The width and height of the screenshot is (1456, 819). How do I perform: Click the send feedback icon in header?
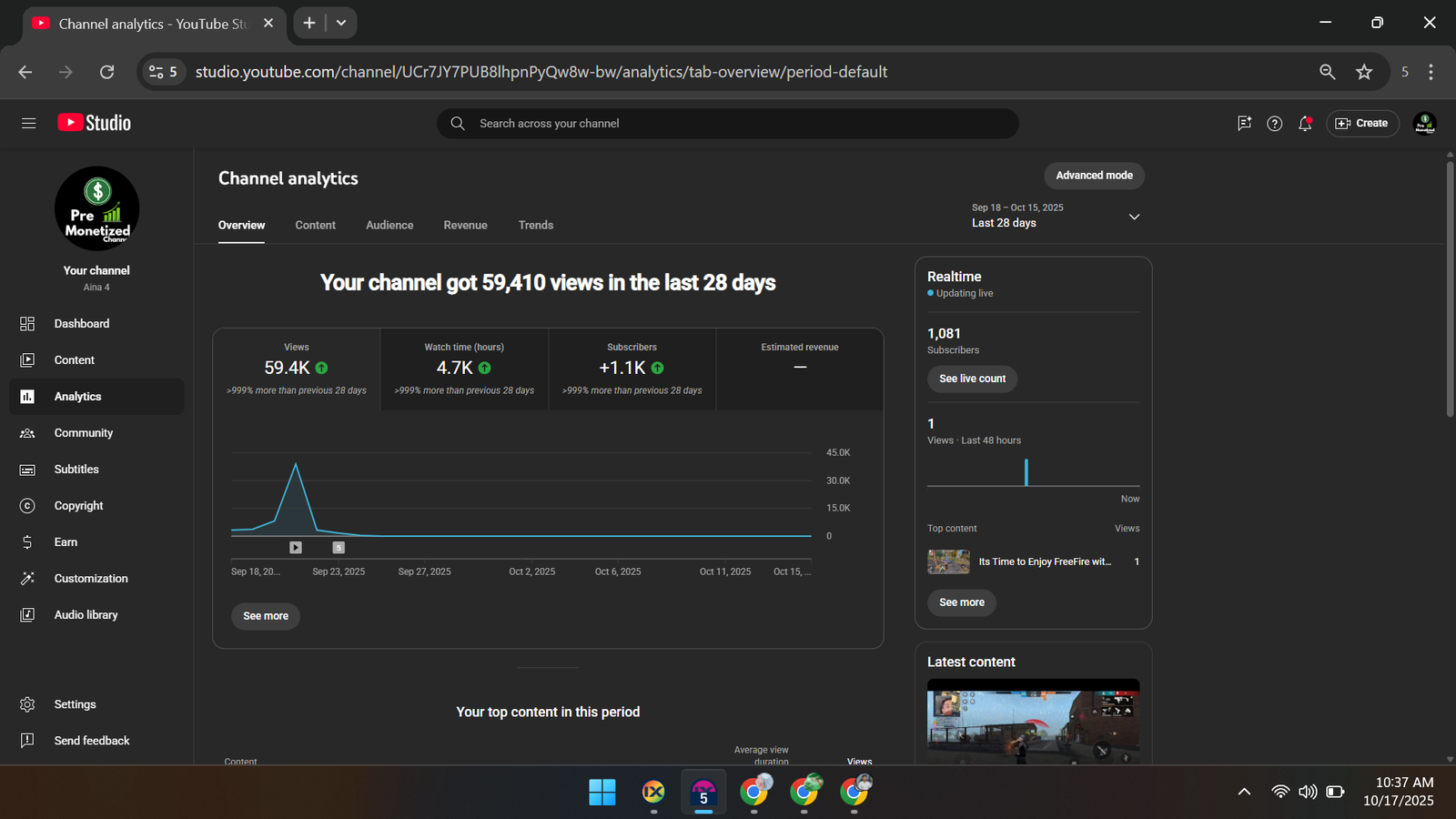[x=1244, y=123]
